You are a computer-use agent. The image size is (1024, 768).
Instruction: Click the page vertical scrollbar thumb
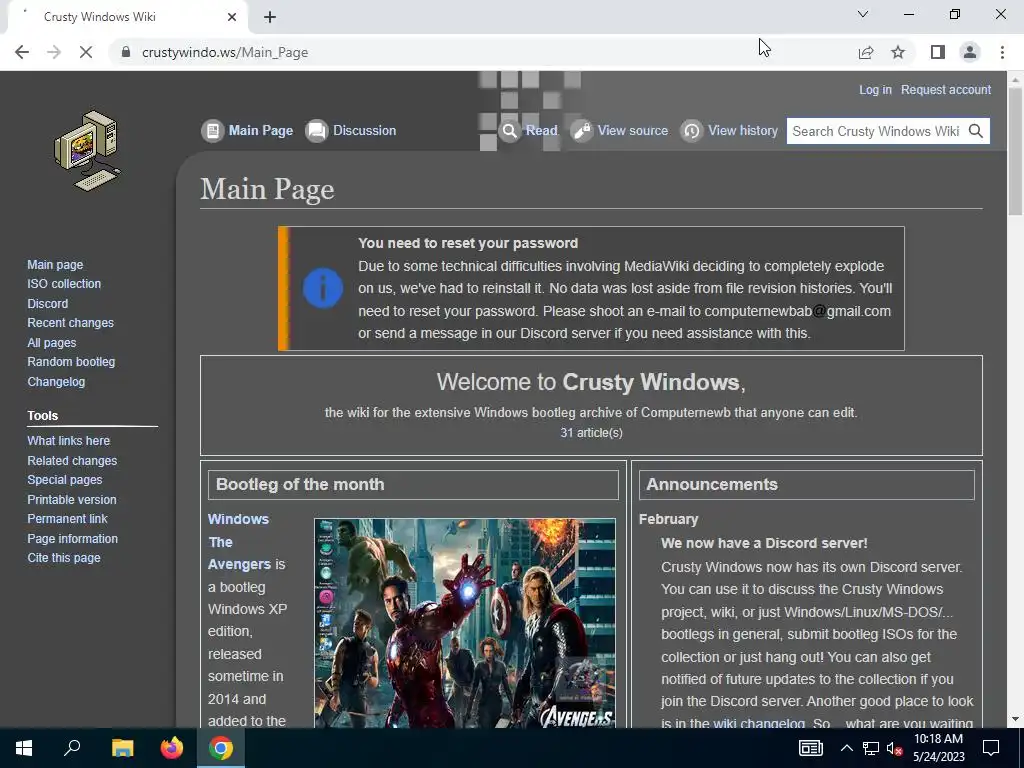click(x=1015, y=150)
